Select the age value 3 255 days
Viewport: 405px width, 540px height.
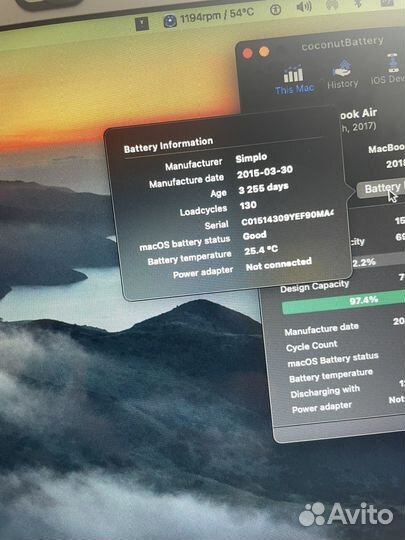tap(263, 188)
